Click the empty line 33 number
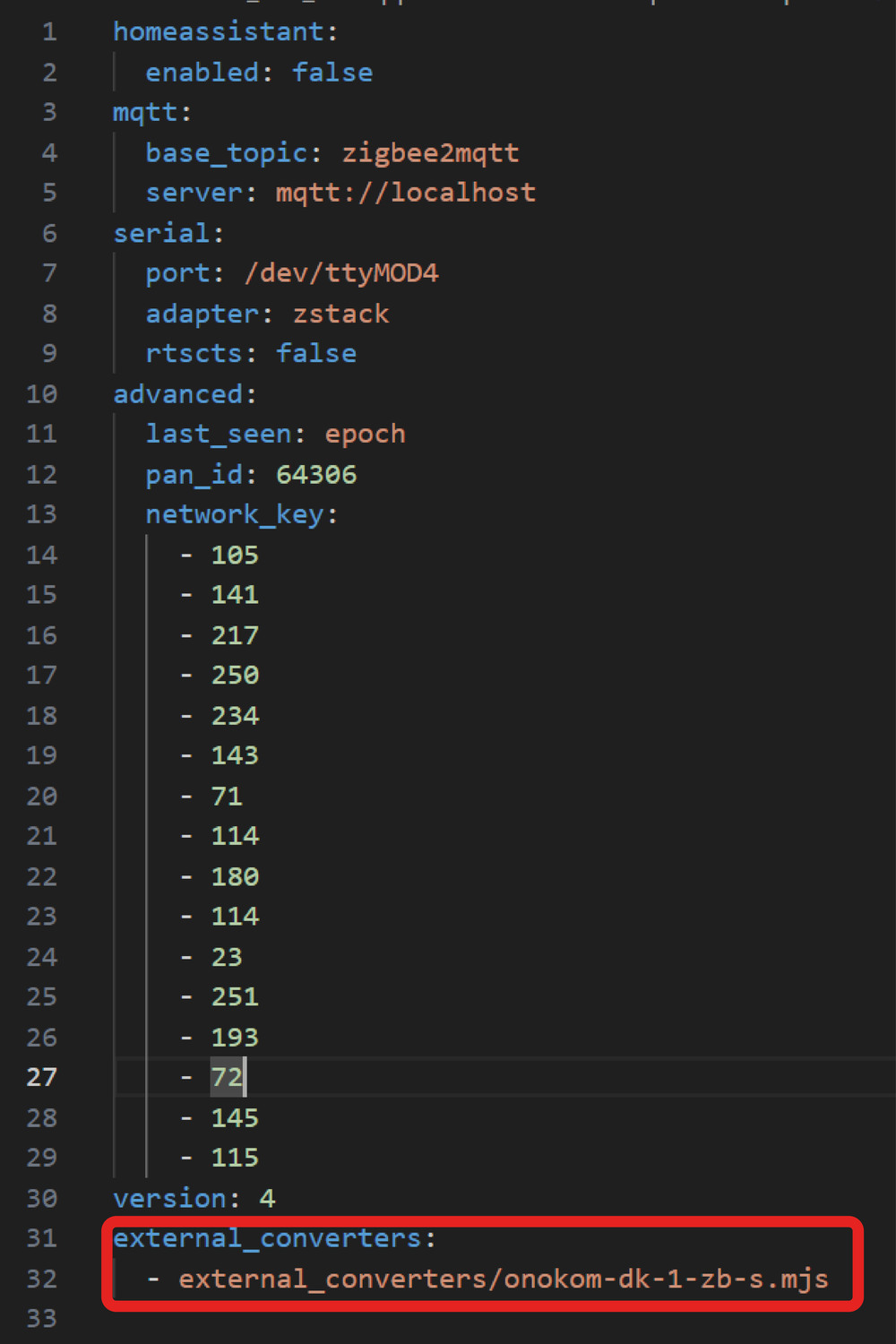 (42, 1319)
